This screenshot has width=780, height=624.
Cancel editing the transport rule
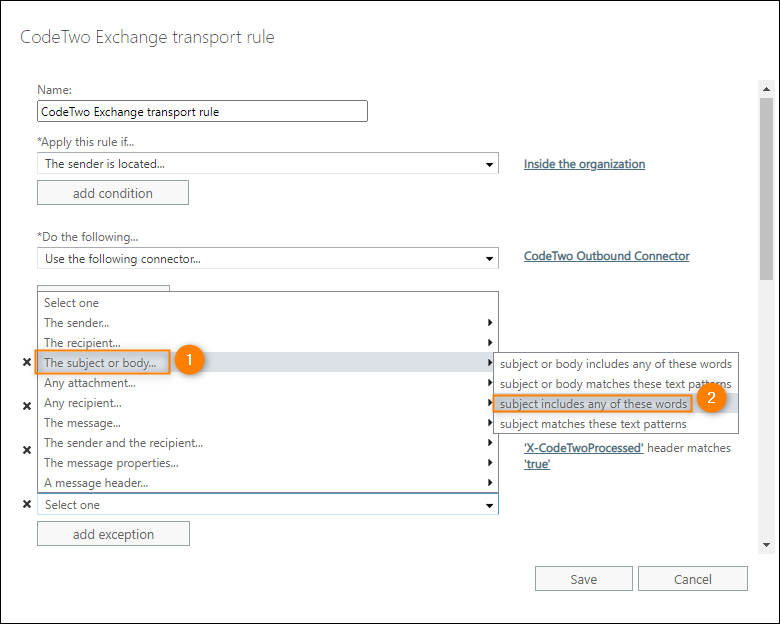692,579
